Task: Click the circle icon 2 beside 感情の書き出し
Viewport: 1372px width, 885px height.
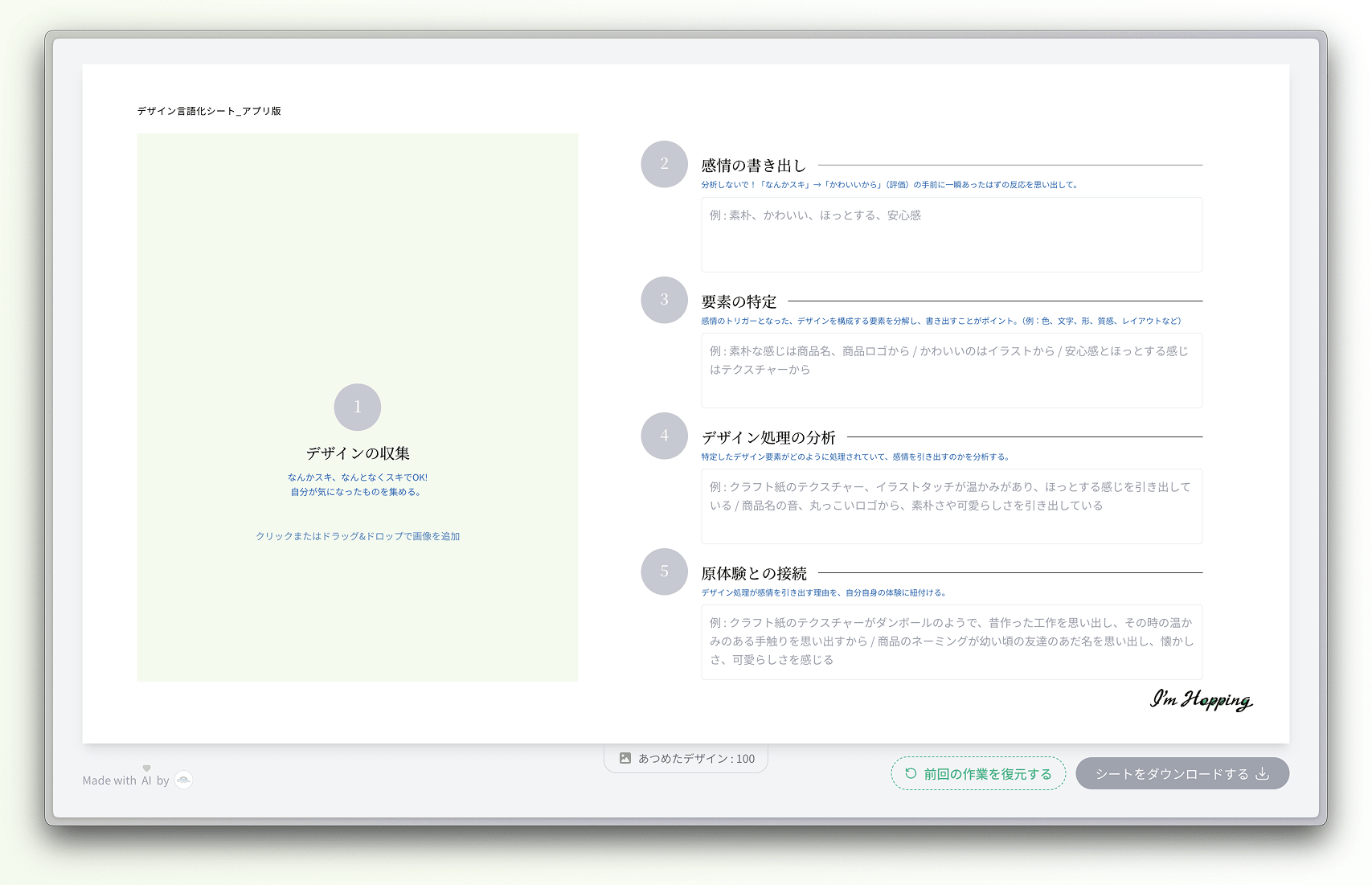Action: coord(664,164)
